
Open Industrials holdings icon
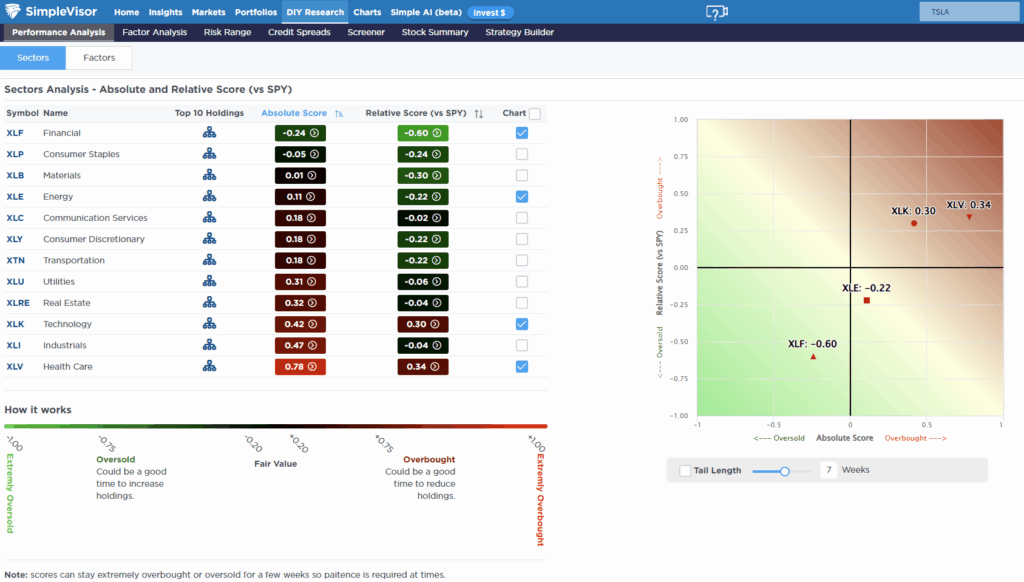point(209,345)
